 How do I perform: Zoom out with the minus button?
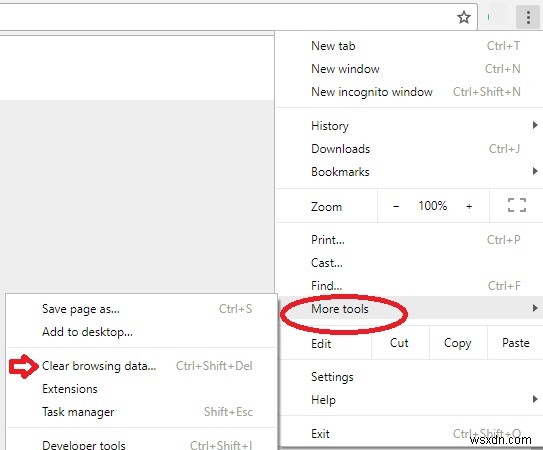pos(396,206)
